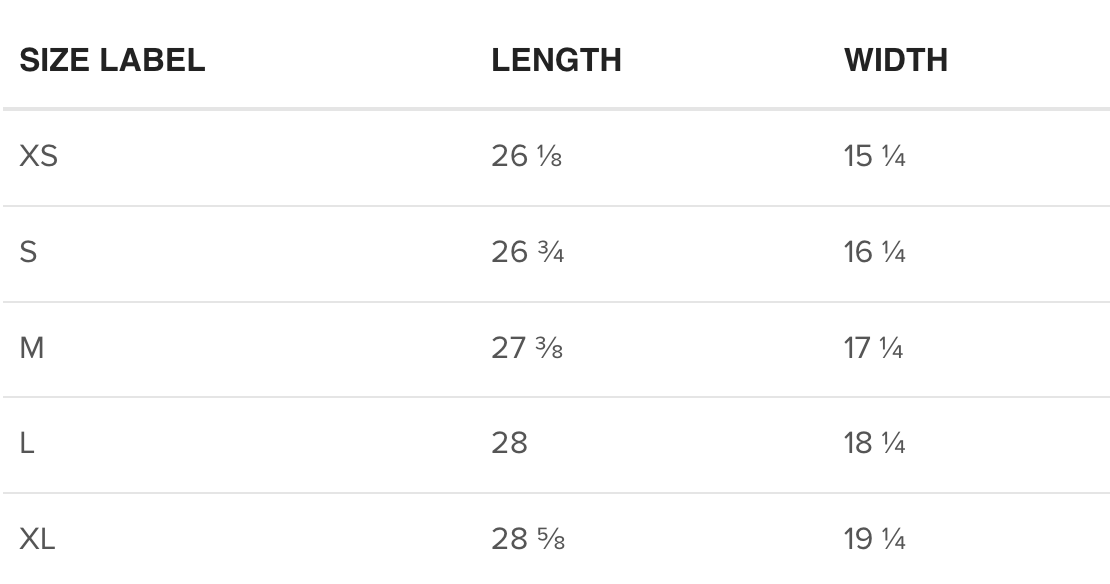Screen dimensions: 1110x584
Task: Click the SIZE LABEL column header
Action: (x=112, y=59)
